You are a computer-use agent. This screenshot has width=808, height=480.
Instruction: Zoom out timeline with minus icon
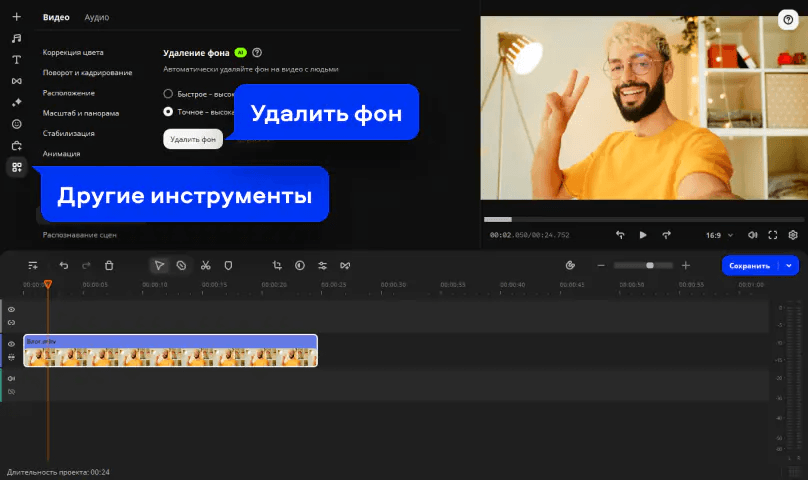[x=601, y=266]
